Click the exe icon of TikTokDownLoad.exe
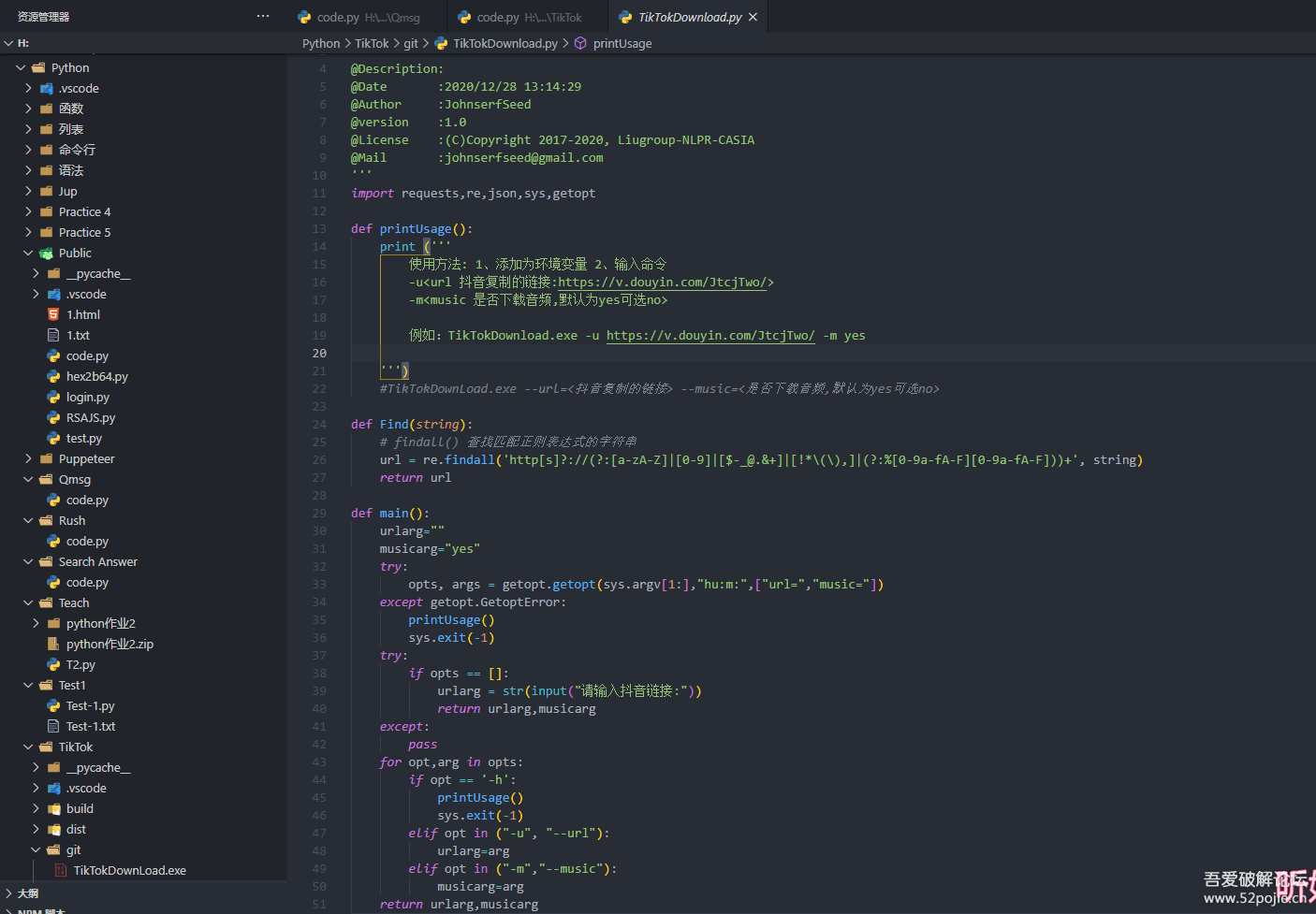The width and height of the screenshot is (1316, 914). tap(61, 870)
